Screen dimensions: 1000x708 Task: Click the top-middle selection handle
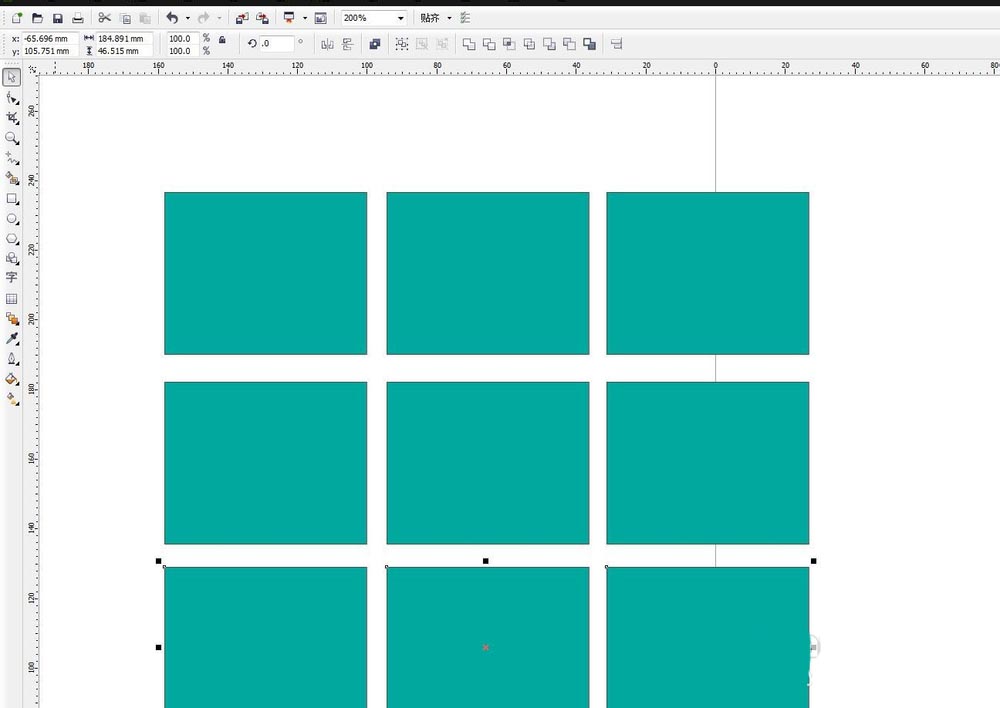point(486,561)
